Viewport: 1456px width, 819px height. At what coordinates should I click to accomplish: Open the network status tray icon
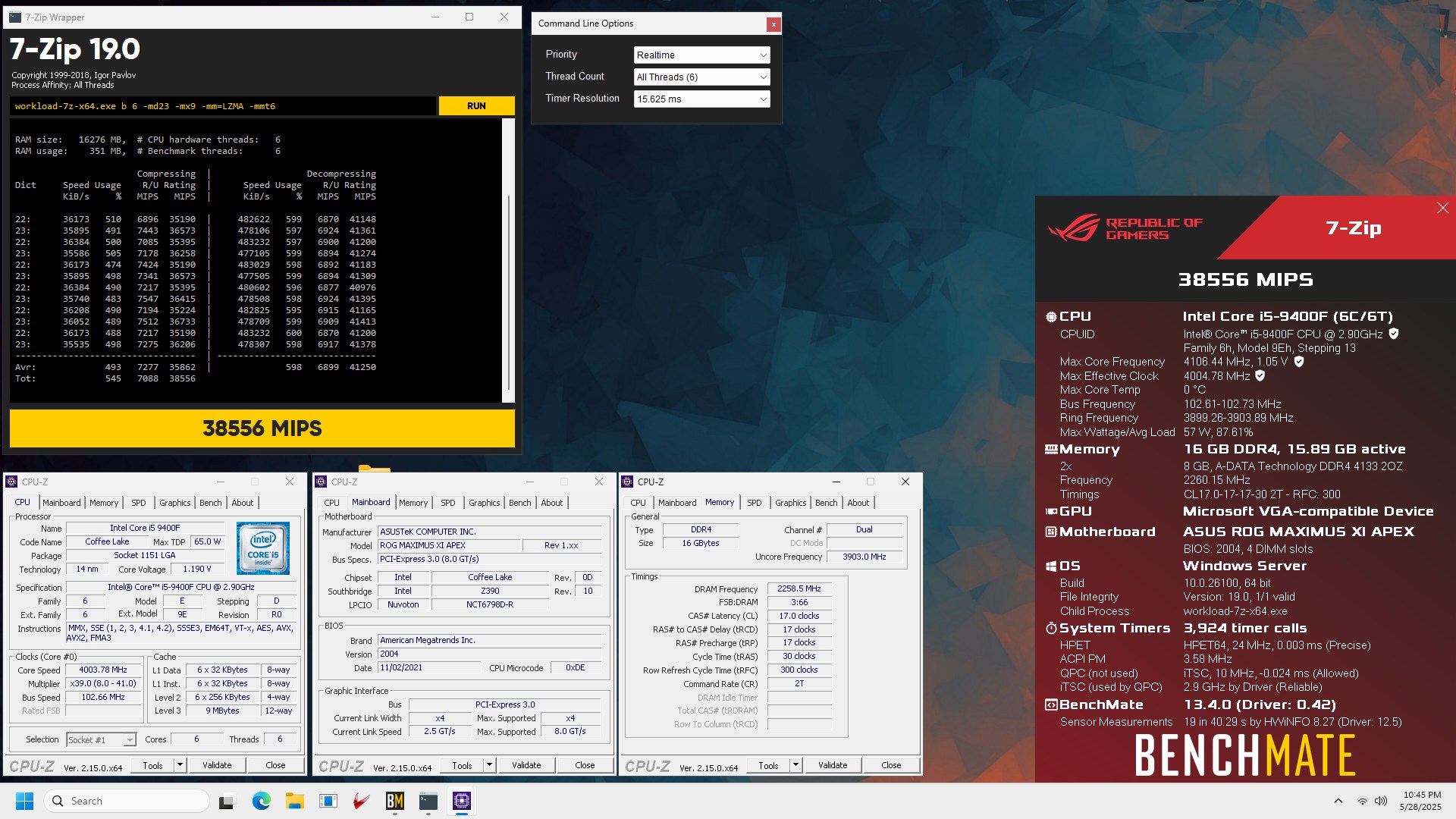pos(1363,801)
